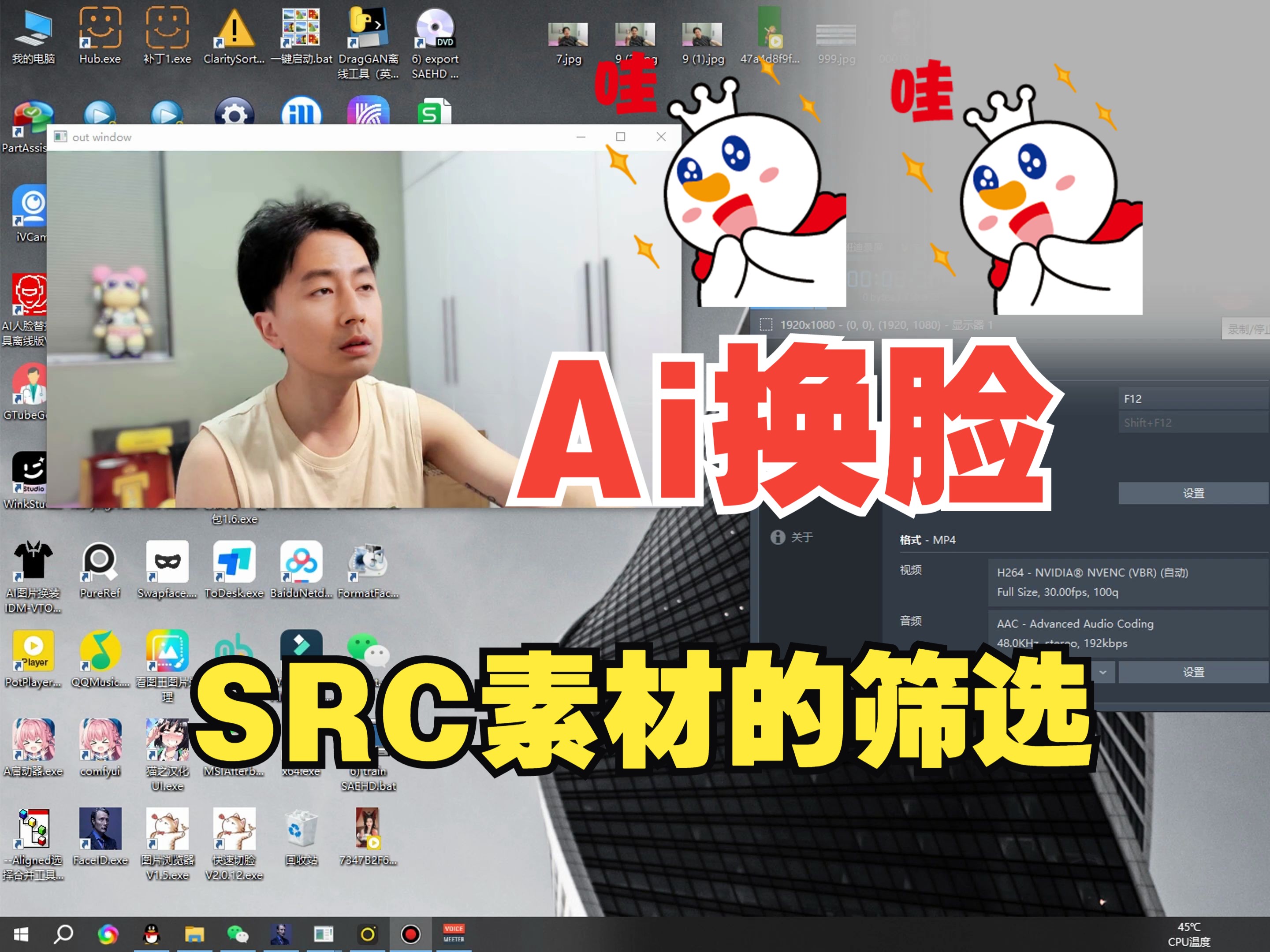
Task: Select the AAC Advanced Audio Coding setting
Action: coord(1128,633)
